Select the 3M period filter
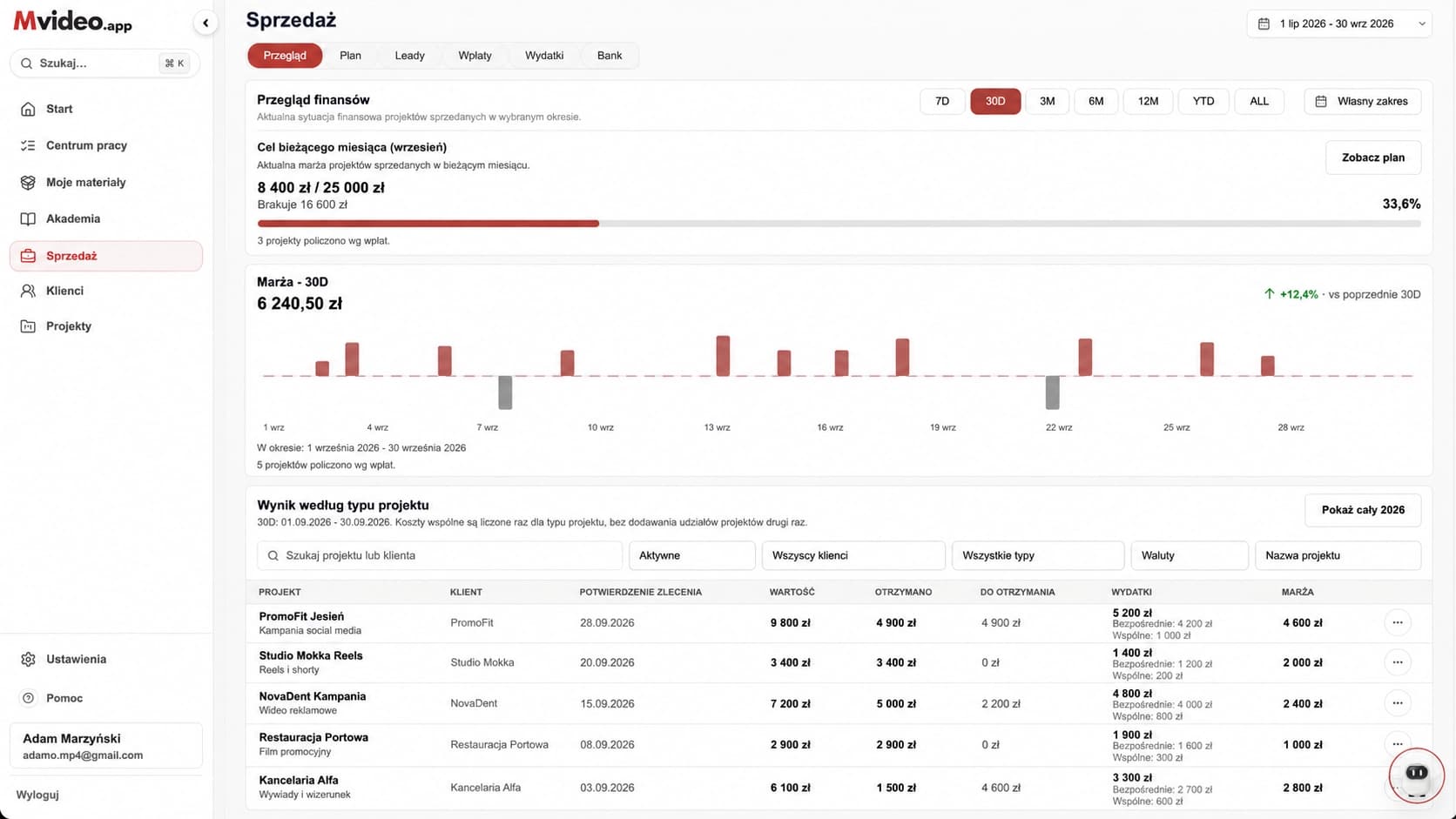 1048,101
